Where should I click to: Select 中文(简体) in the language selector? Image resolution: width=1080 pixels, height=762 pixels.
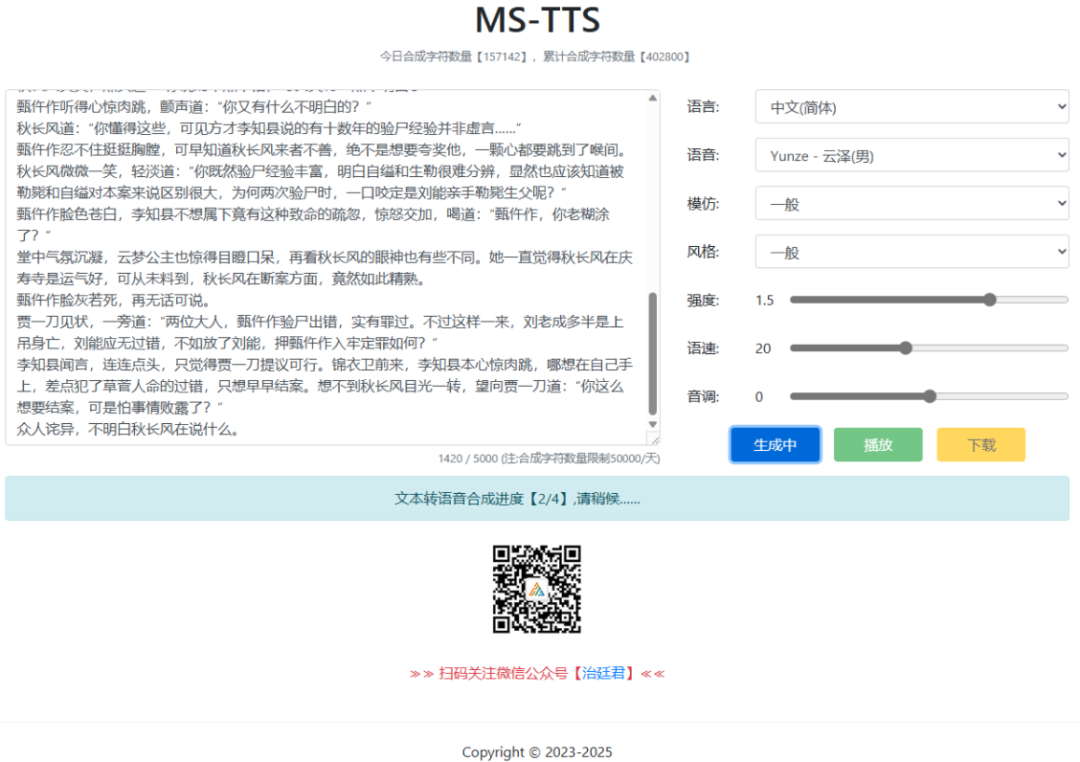tap(910, 106)
